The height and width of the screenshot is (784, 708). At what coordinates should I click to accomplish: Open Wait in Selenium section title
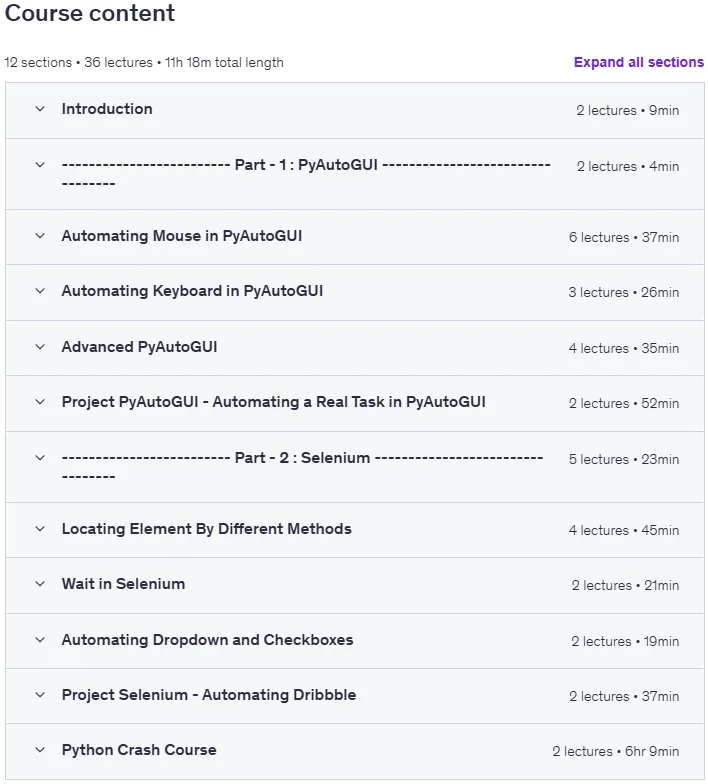pos(124,584)
